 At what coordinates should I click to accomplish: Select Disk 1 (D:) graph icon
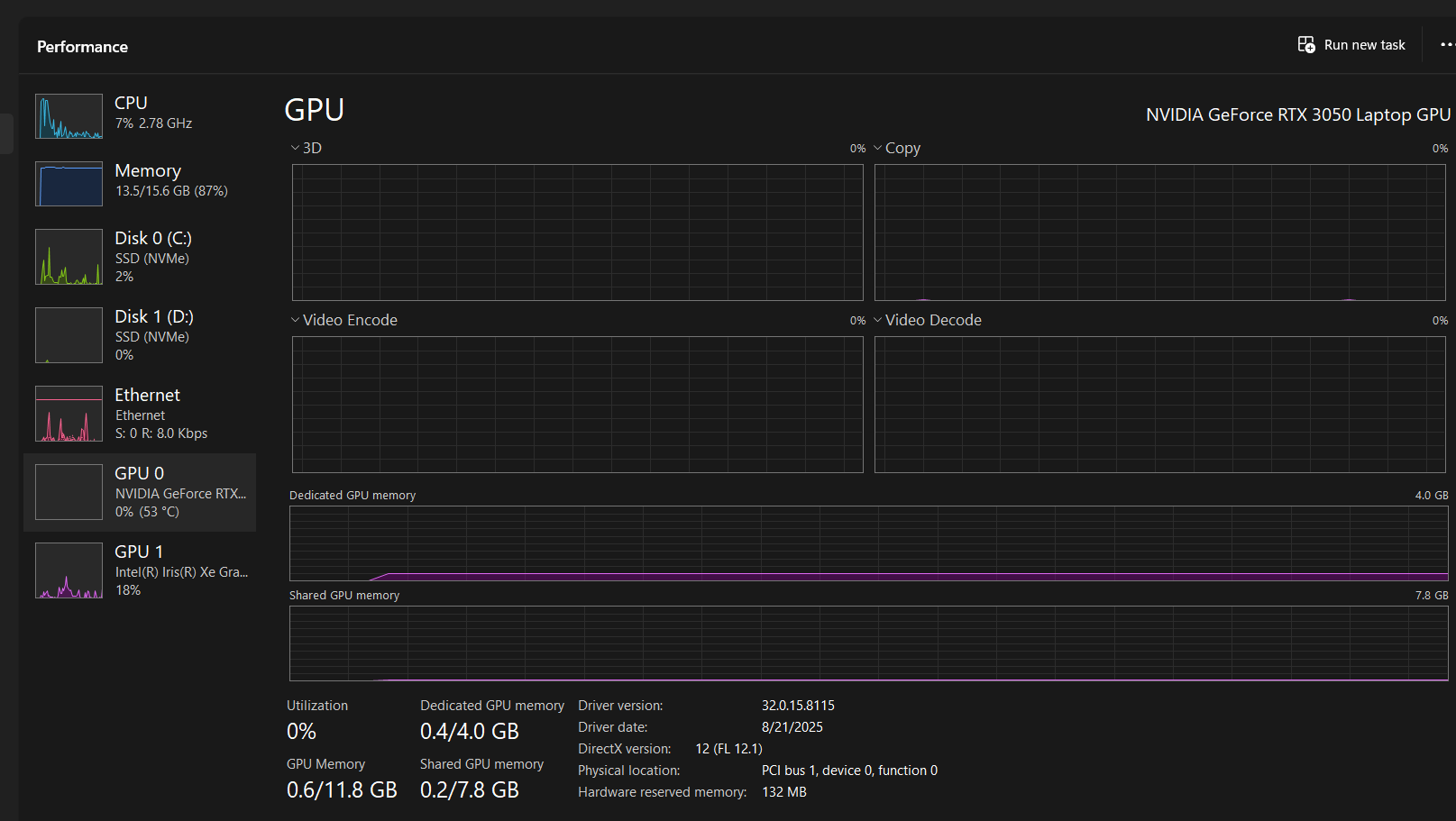69,335
